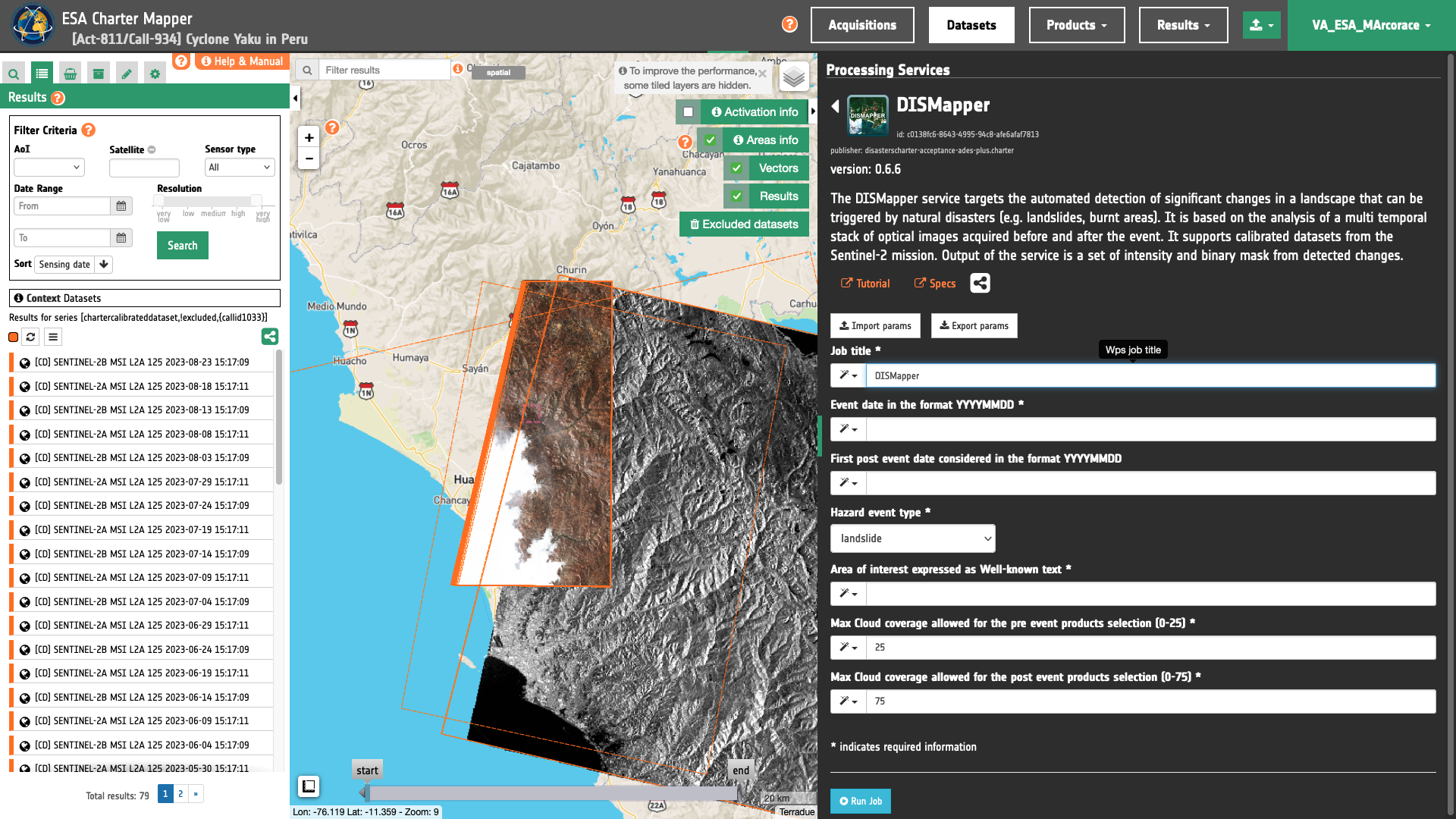Uncheck the Vectors layer checkbox

click(x=736, y=168)
